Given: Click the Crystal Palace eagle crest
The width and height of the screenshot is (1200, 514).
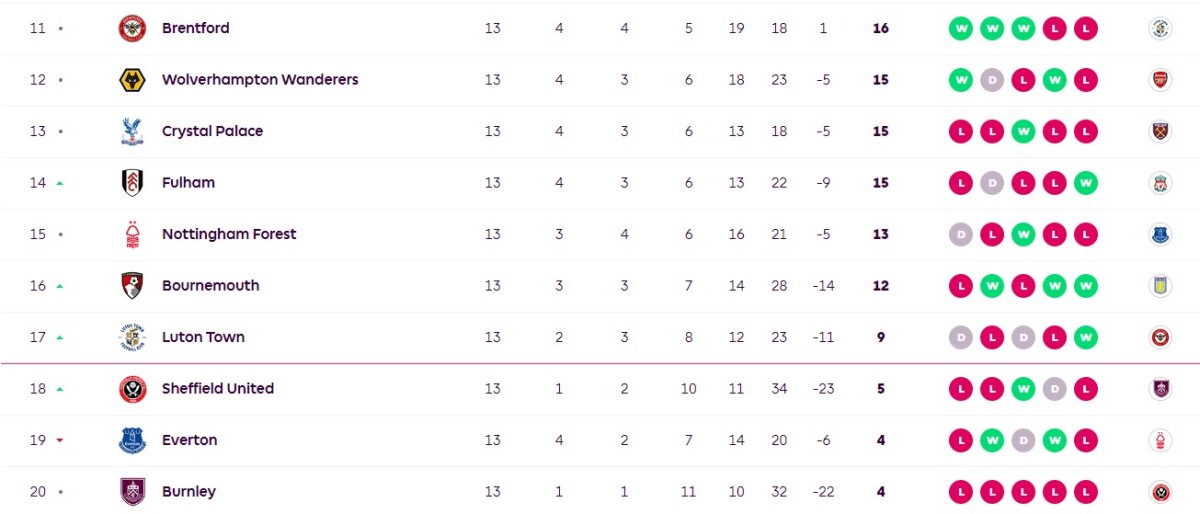Looking at the screenshot, I should coord(132,132).
